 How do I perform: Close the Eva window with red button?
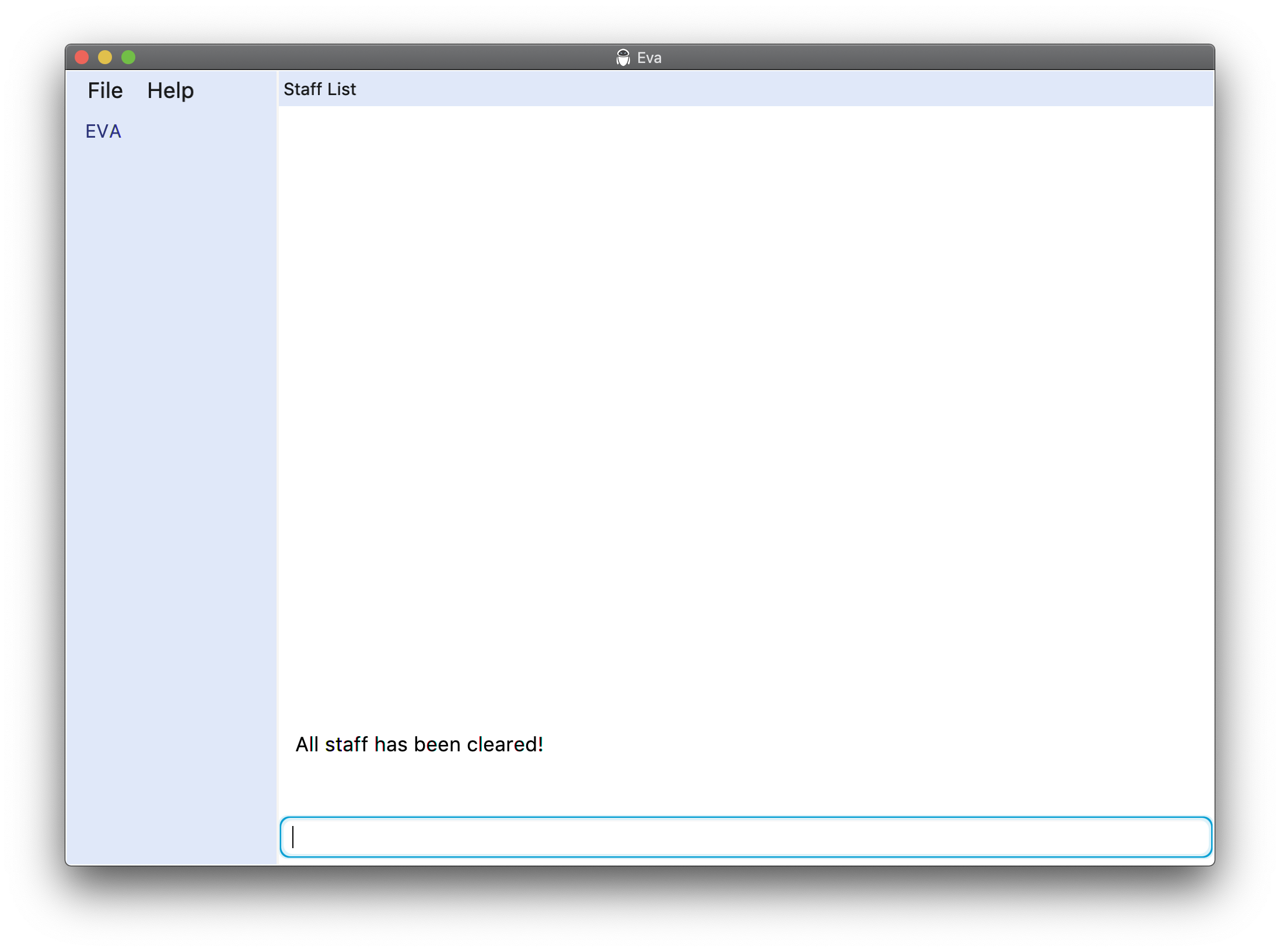pyautogui.click(x=82, y=57)
